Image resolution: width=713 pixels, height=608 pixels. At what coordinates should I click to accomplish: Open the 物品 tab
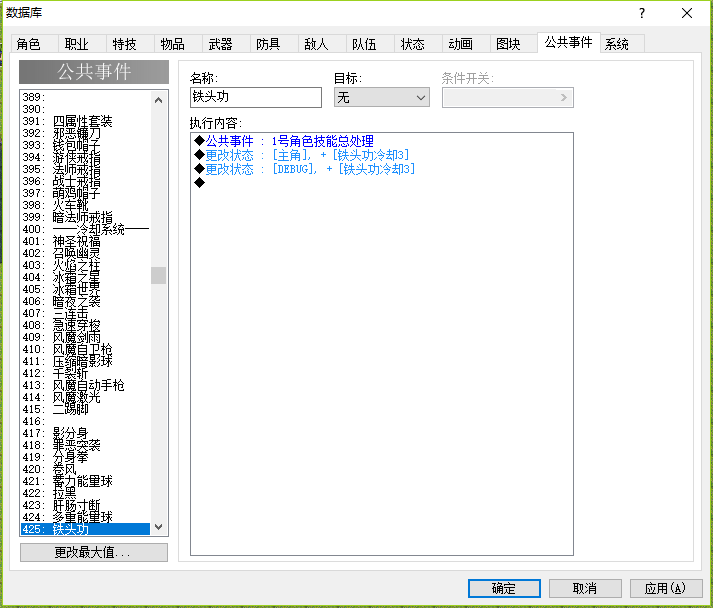coord(178,44)
